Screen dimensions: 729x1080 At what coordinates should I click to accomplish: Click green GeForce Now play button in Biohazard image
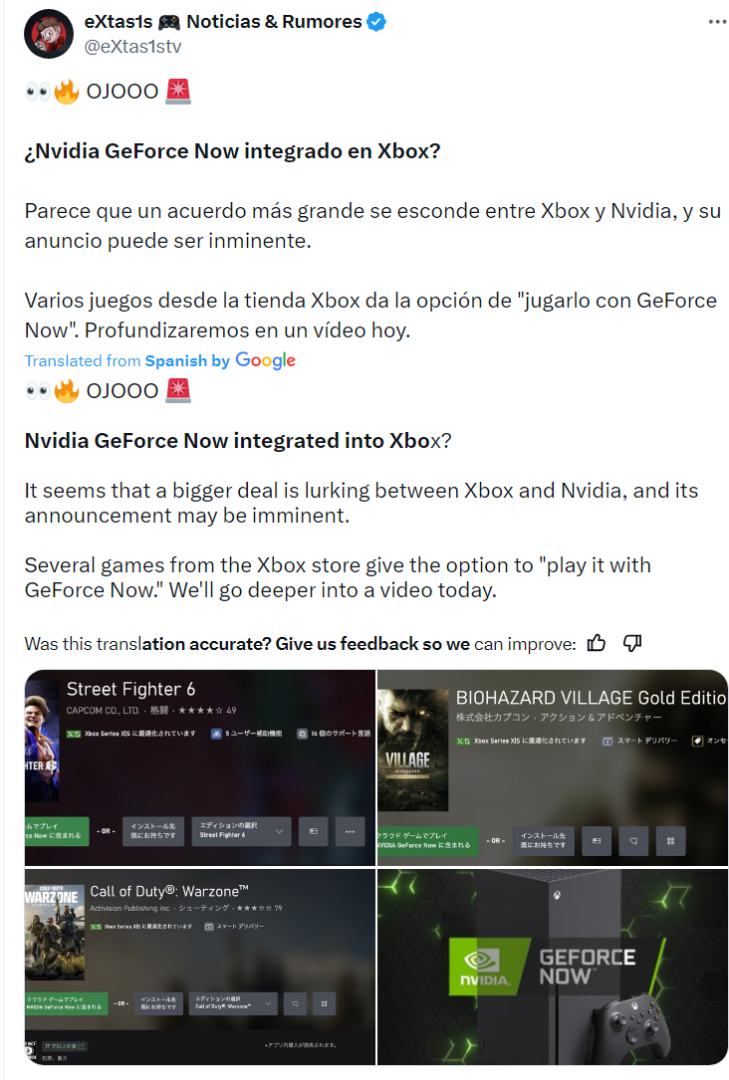coord(428,840)
